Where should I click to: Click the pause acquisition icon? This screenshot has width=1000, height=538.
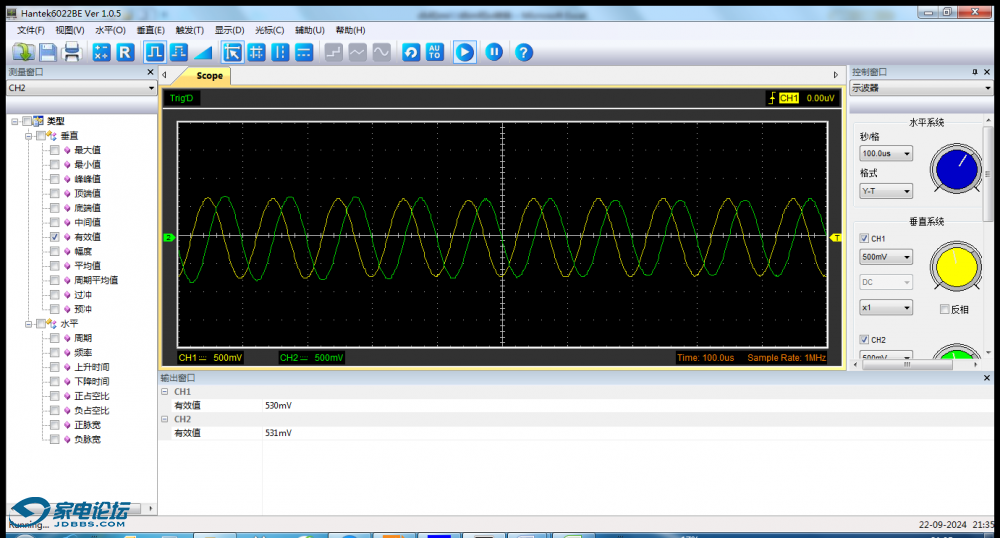[x=494, y=52]
